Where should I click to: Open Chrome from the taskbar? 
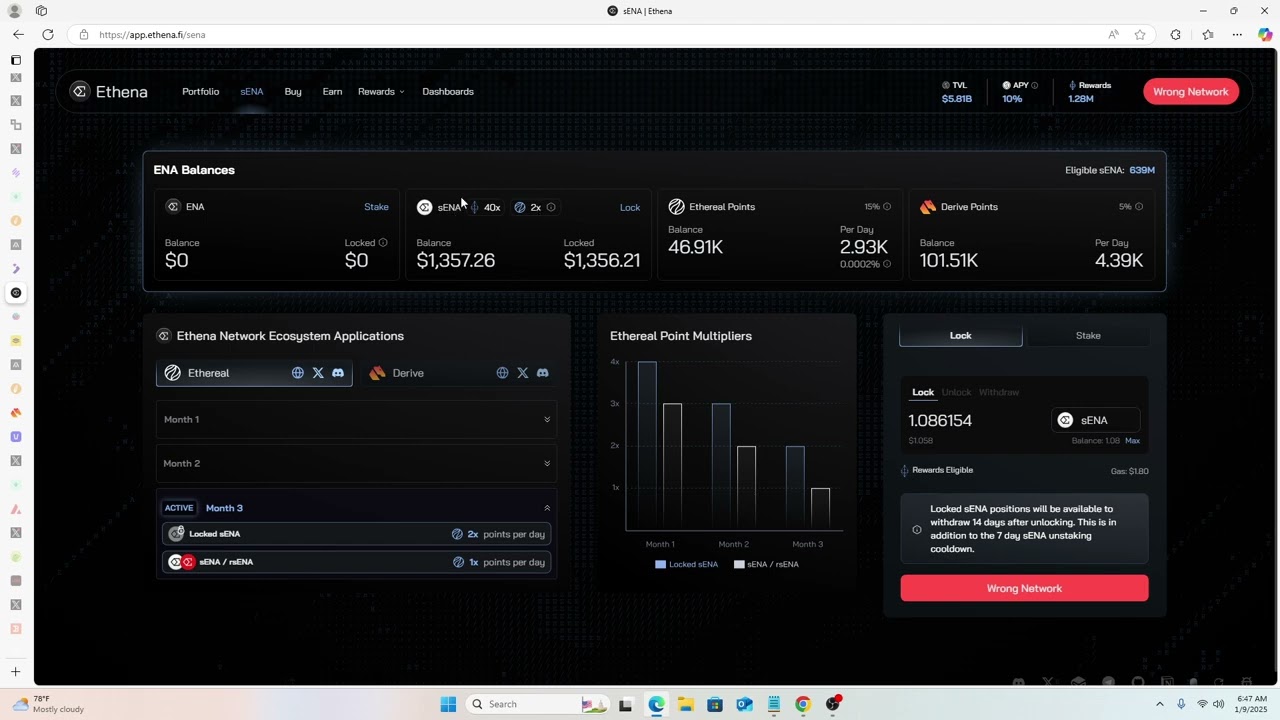click(x=803, y=704)
